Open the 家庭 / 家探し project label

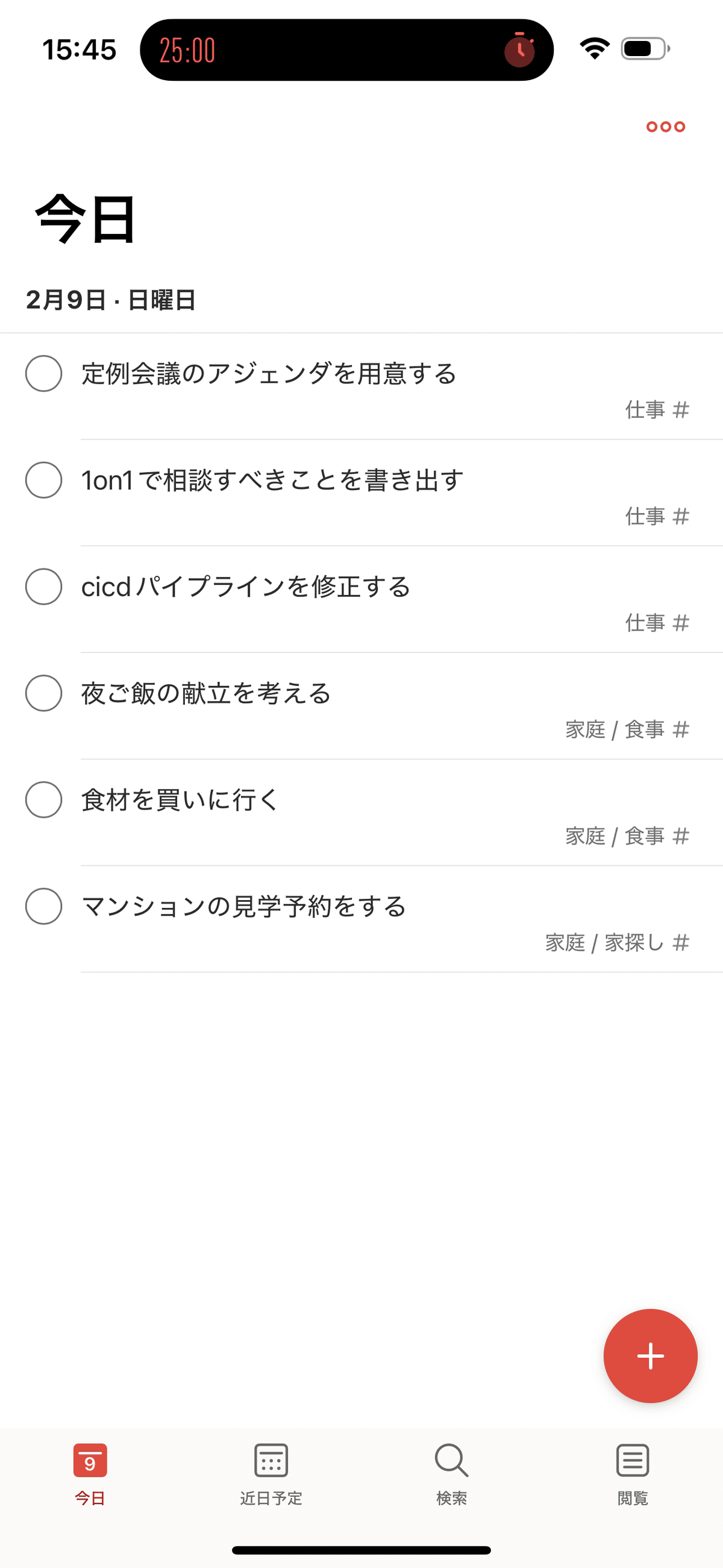pyautogui.click(x=616, y=942)
